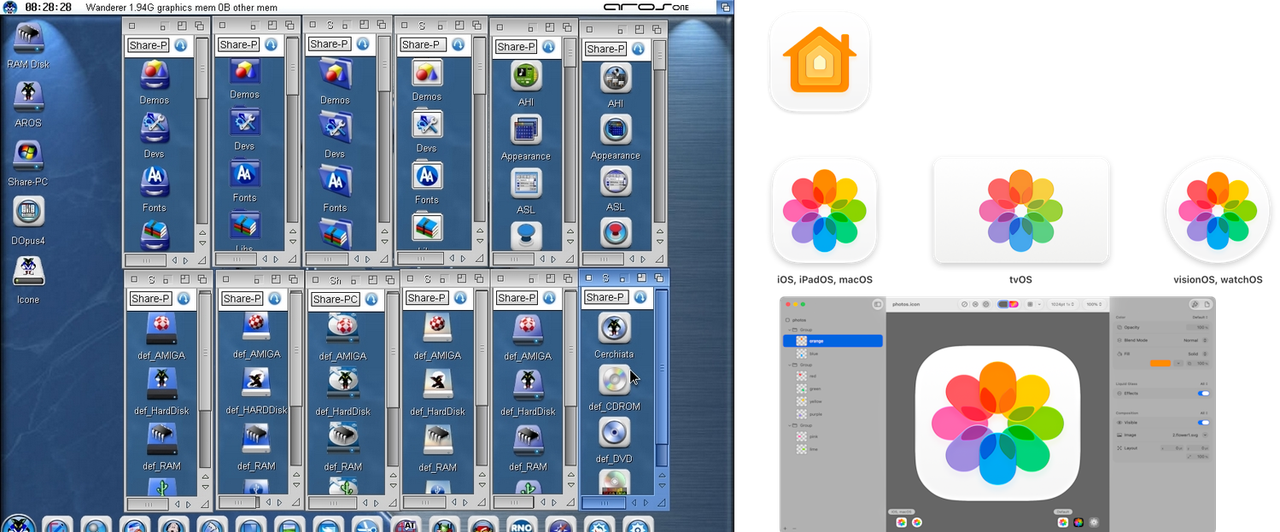Image resolution: width=1280 pixels, height=532 pixels.
Task: Collapse the Group containing red and green
Action: click(x=787, y=365)
